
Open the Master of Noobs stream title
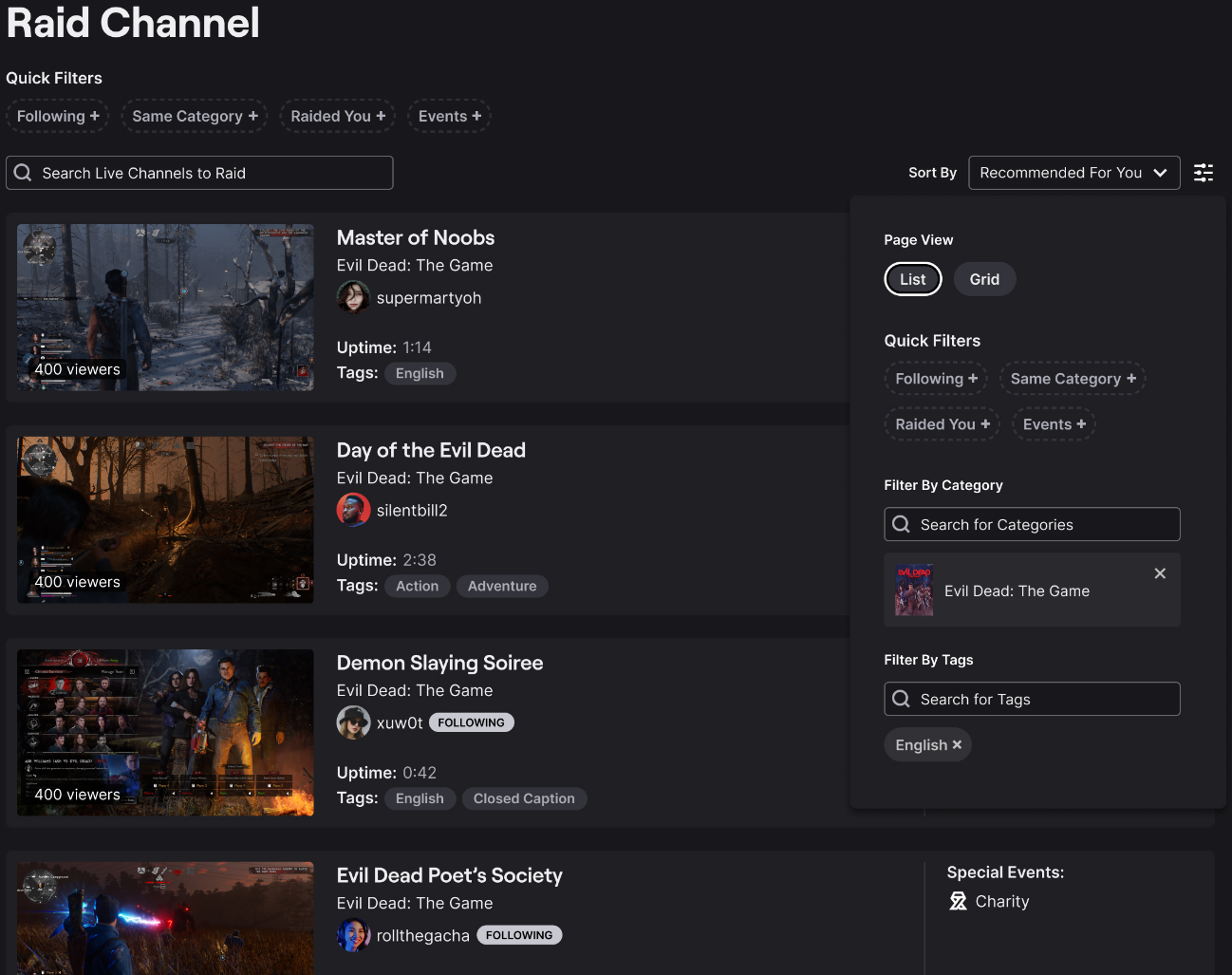click(416, 237)
